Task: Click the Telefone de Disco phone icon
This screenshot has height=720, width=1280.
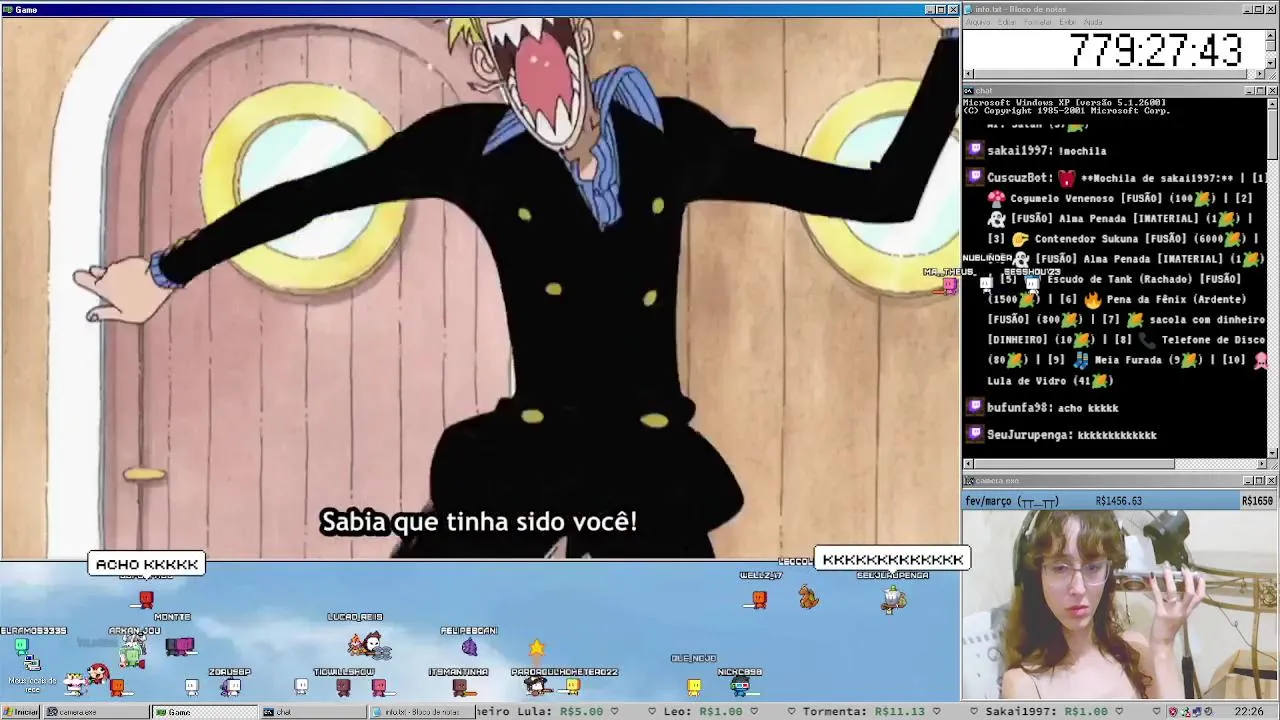Action: pyautogui.click(x=1147, y=340)
